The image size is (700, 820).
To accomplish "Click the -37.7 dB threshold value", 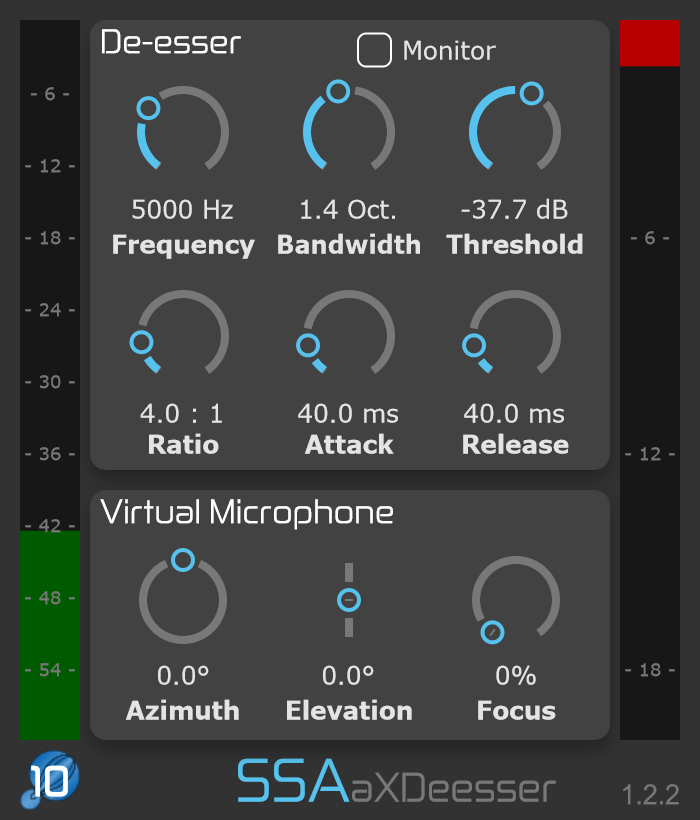I will pos(515,210).
